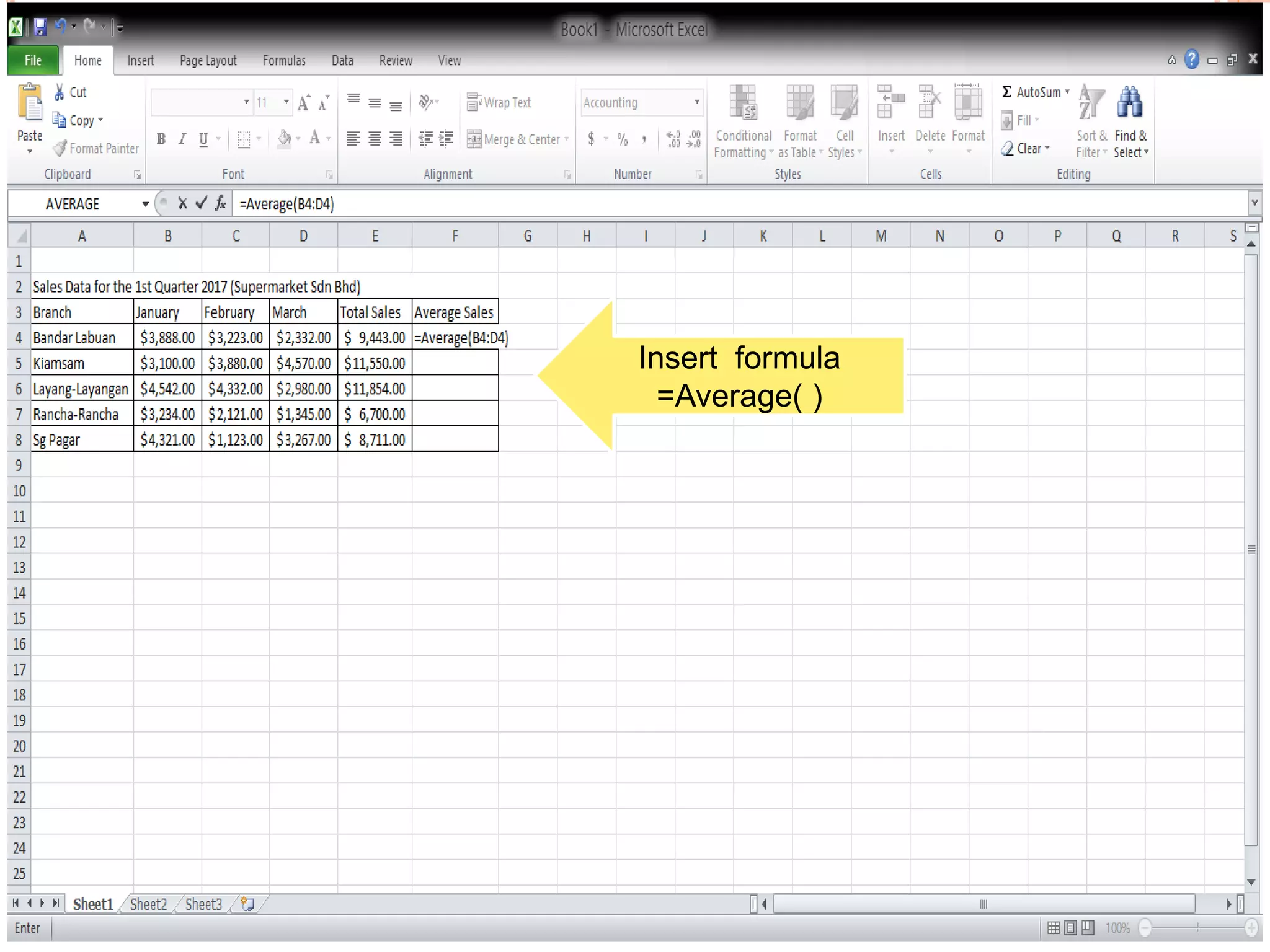Click the zoom slider in status bar
This screenshot has height=952, width=1270.
coord(1198,928)
